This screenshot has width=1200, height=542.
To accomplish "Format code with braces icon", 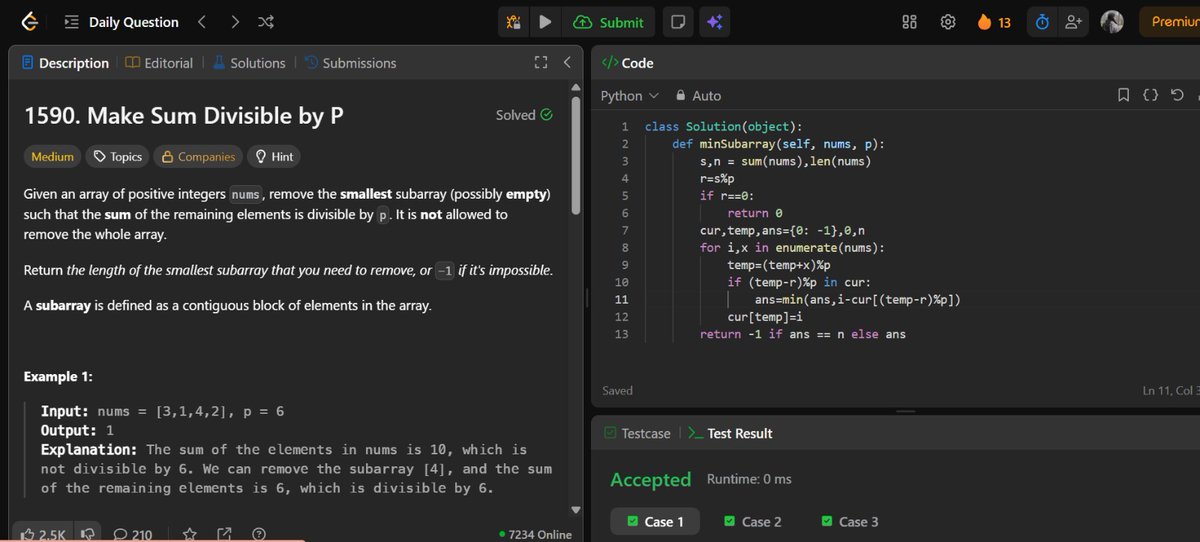I will coord(1150,96).
